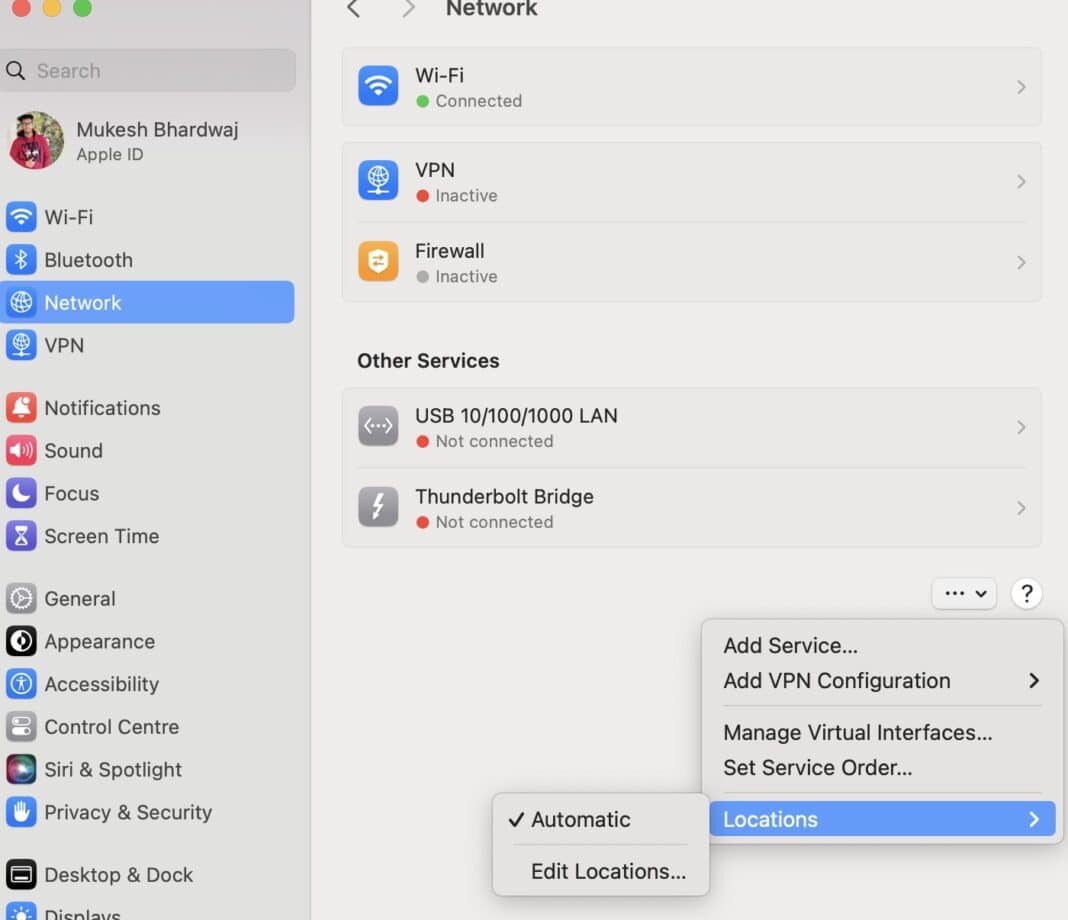Image resolution: width=1068 pixels, height=920 pixels.
Task: Click inside the Search field
Action: pos(148,70)
